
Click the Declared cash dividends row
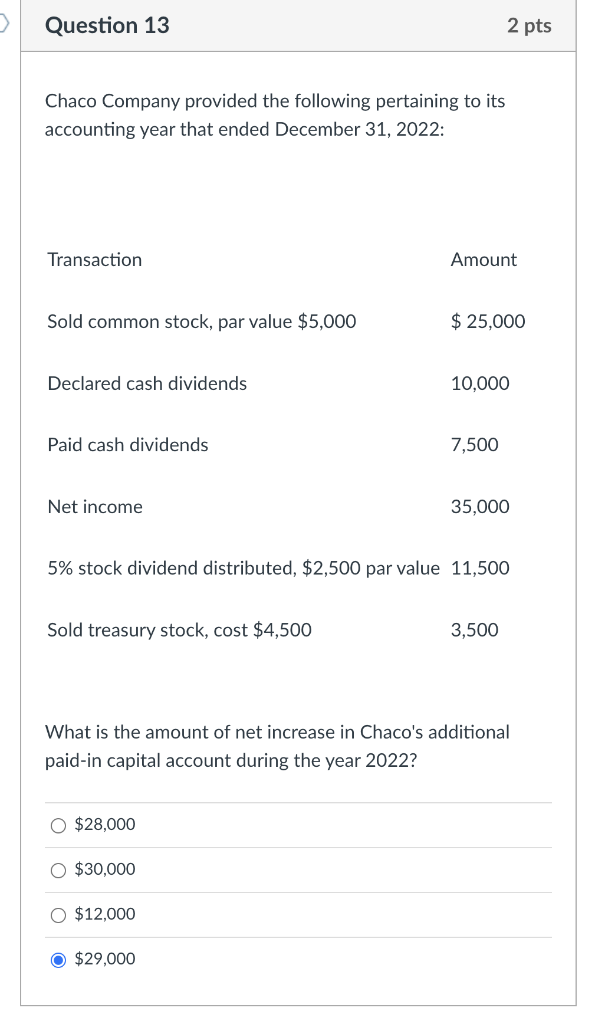tap(147, 384)
